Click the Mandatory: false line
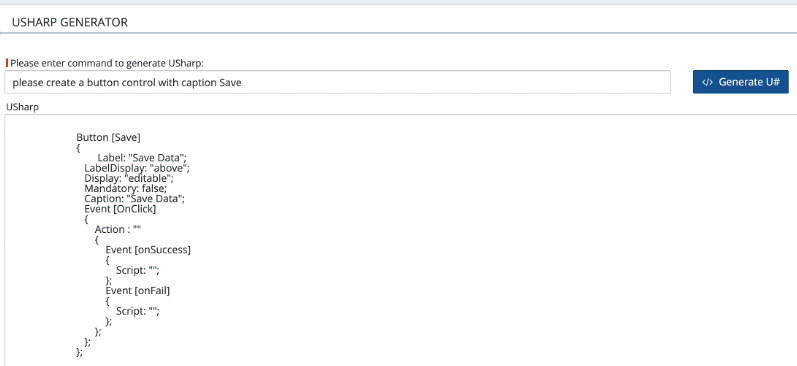 [126, 189]
